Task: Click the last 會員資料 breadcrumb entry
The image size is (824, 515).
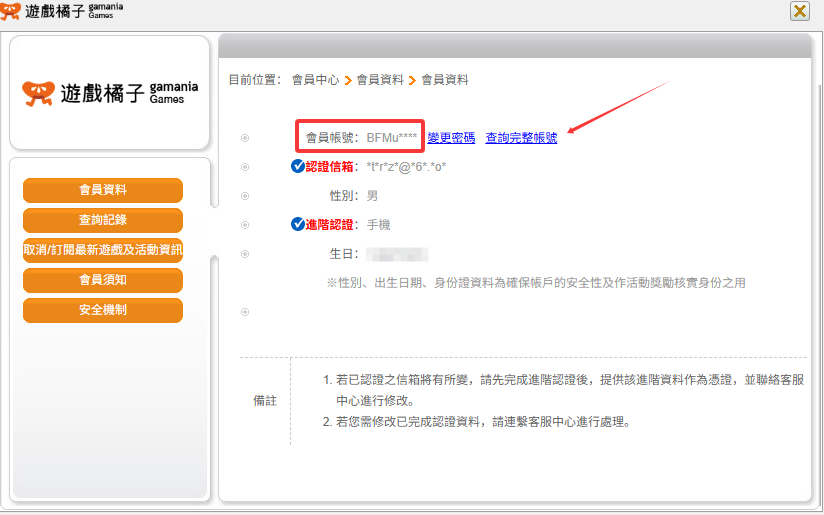Action: click(x=445, y=79)
